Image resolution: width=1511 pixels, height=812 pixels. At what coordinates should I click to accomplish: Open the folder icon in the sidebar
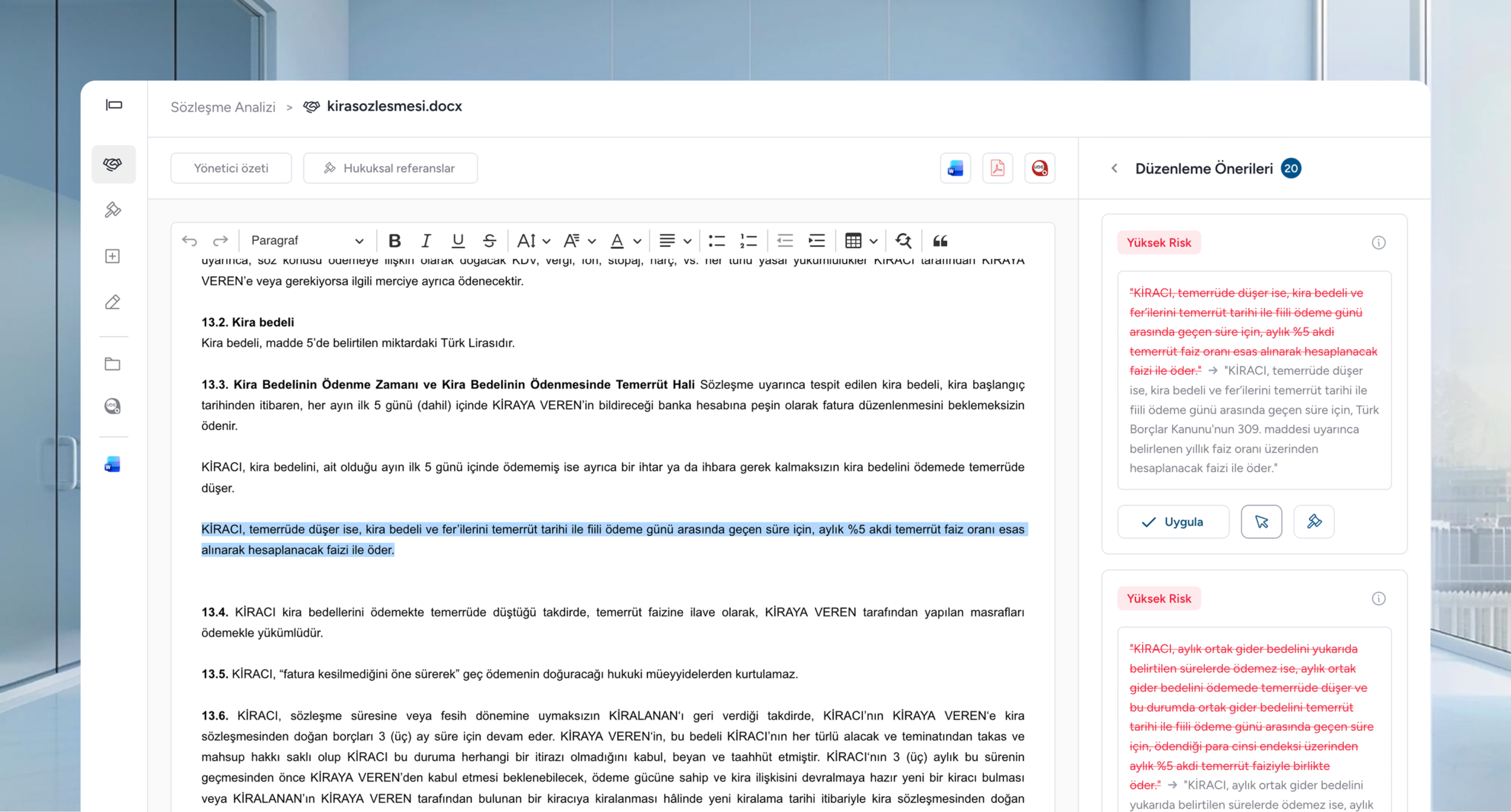pyautogui.click(x=113, y=364)
